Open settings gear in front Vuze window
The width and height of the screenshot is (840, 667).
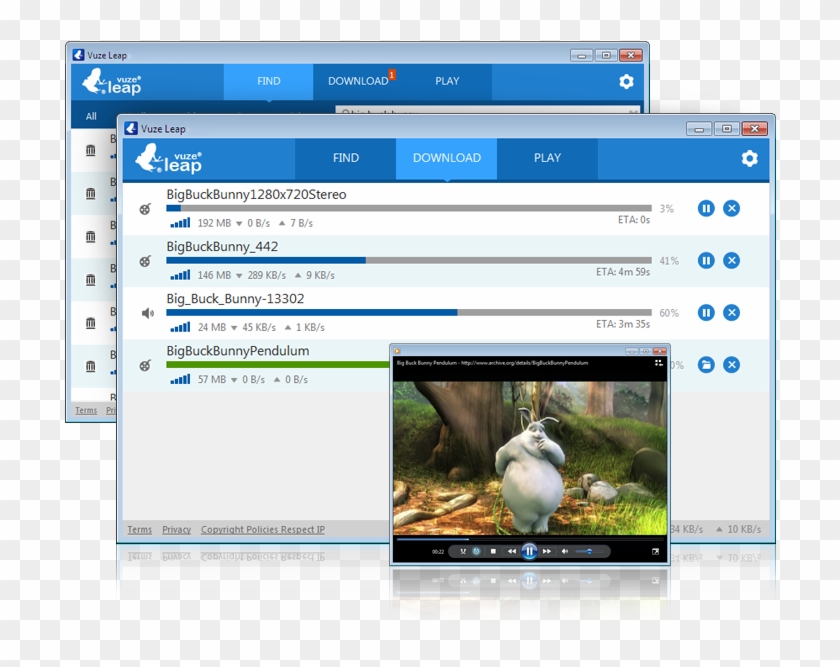(749, 158)
